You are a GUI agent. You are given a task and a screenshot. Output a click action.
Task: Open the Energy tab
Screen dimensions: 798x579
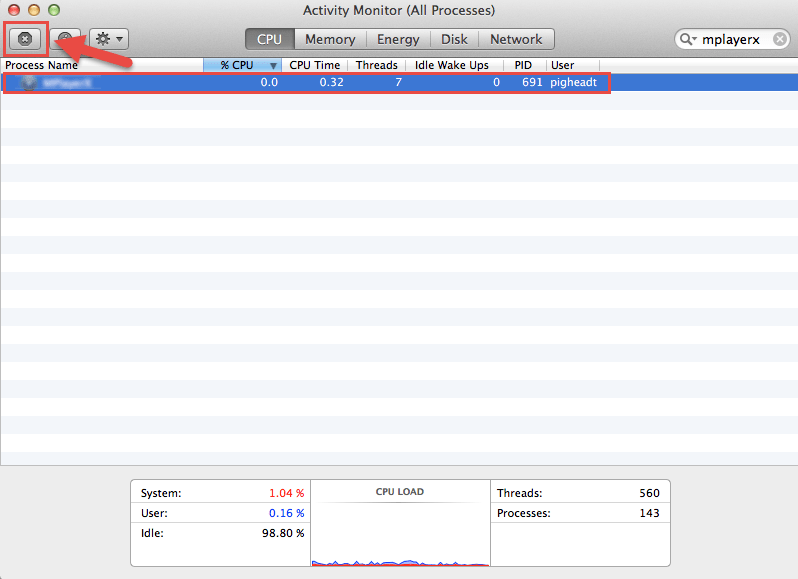click(398, 39)
